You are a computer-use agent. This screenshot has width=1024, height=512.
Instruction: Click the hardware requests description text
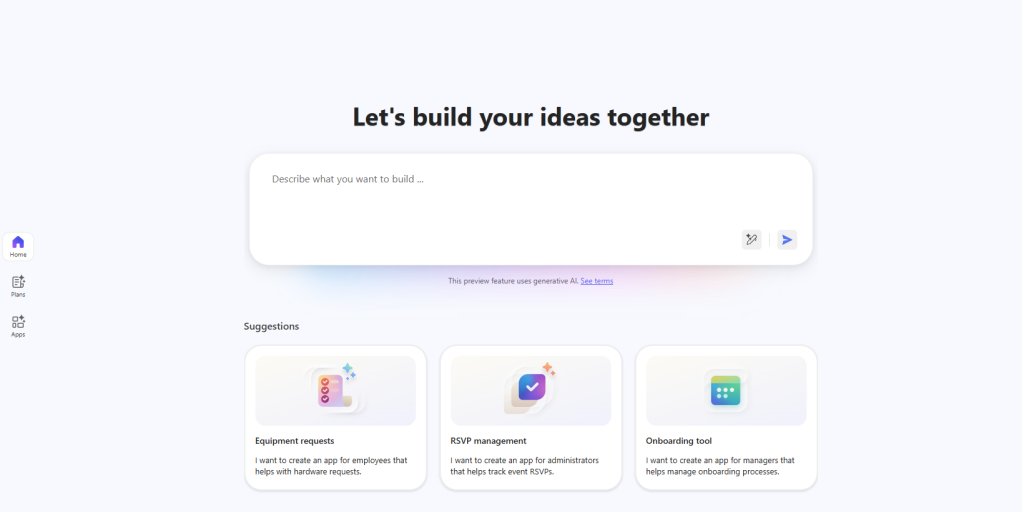tap(331, 466)
